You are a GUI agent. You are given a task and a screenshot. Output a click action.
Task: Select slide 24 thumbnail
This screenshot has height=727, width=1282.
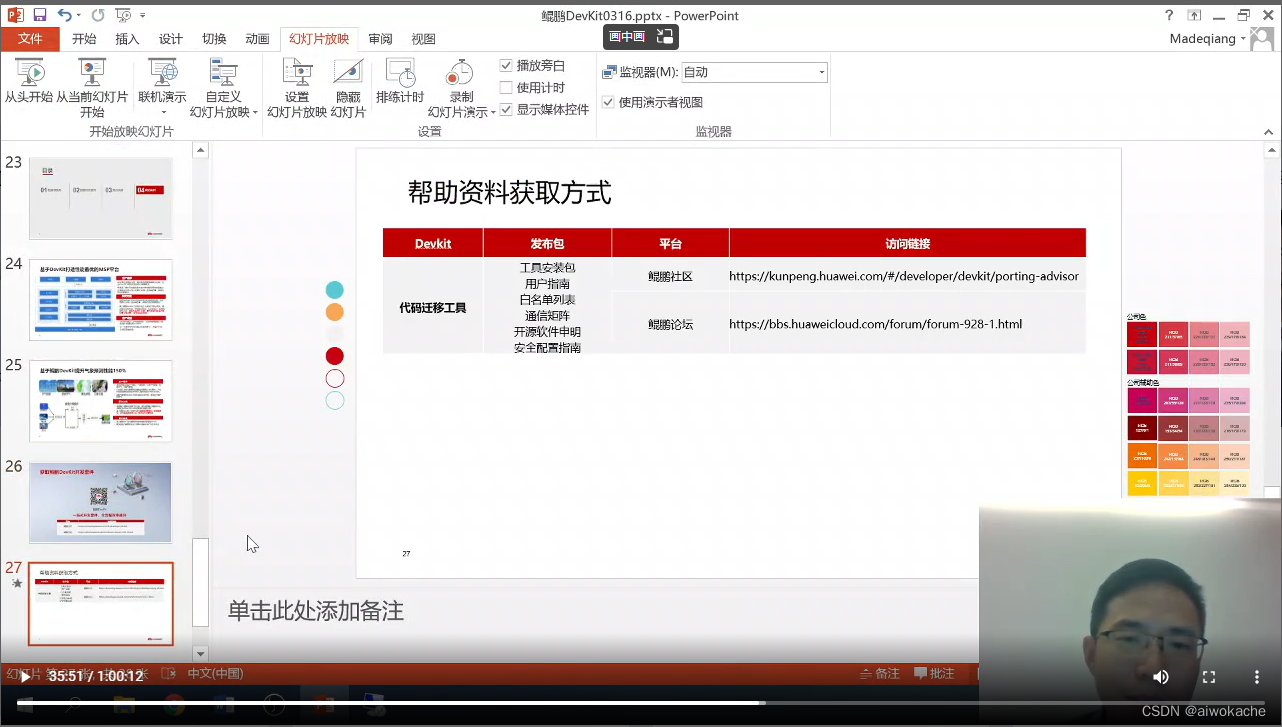(x=101, y=300)
